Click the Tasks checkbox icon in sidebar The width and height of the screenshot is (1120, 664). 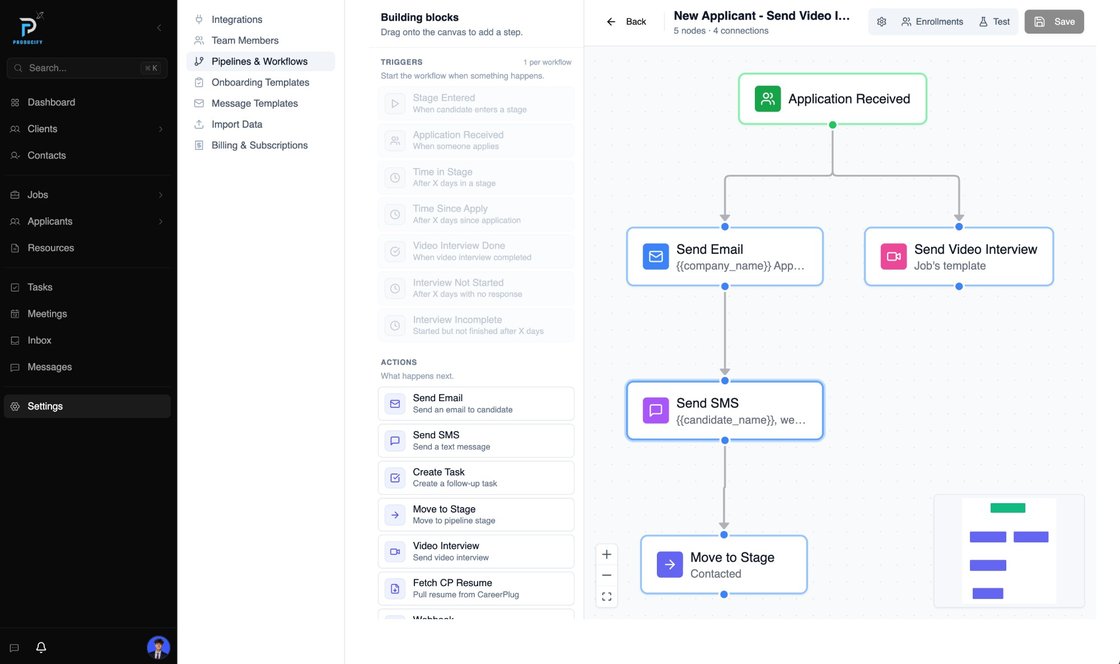click(15, 287)
